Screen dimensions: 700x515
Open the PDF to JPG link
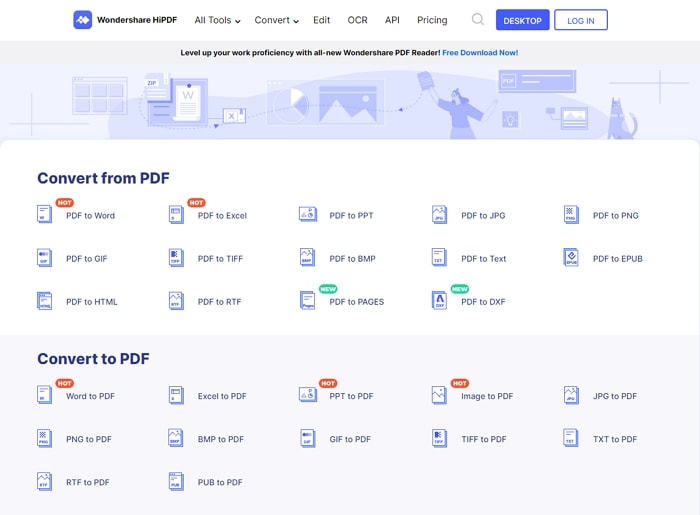[x=483, y=216]
